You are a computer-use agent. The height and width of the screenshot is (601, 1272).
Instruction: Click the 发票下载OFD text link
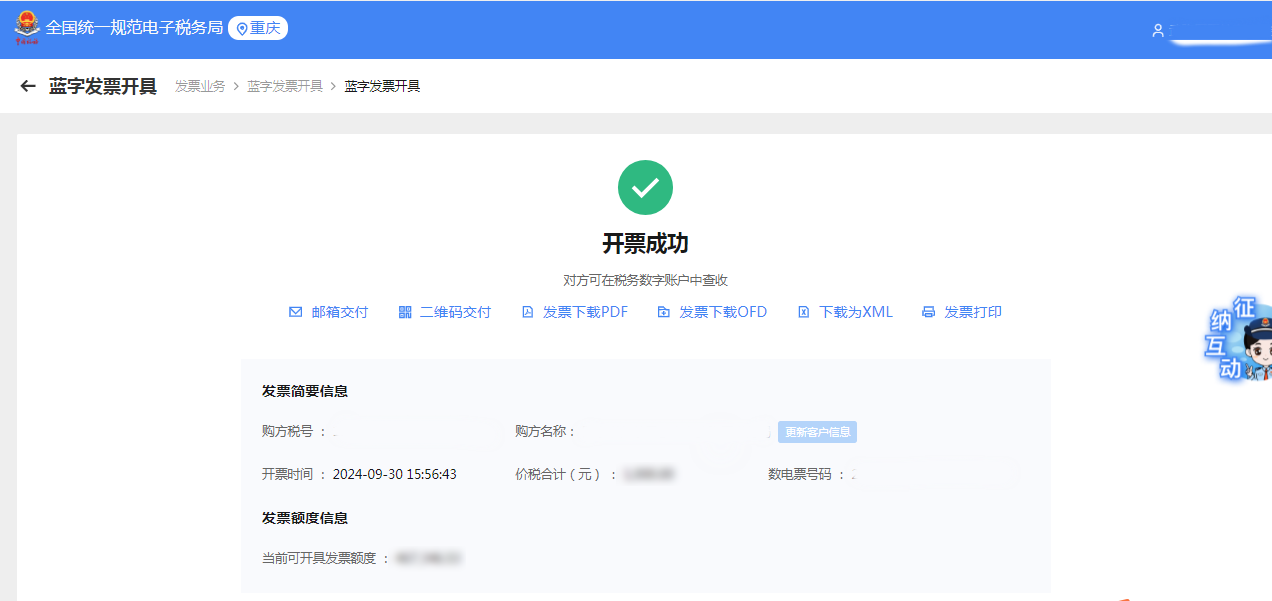[723, 312]
